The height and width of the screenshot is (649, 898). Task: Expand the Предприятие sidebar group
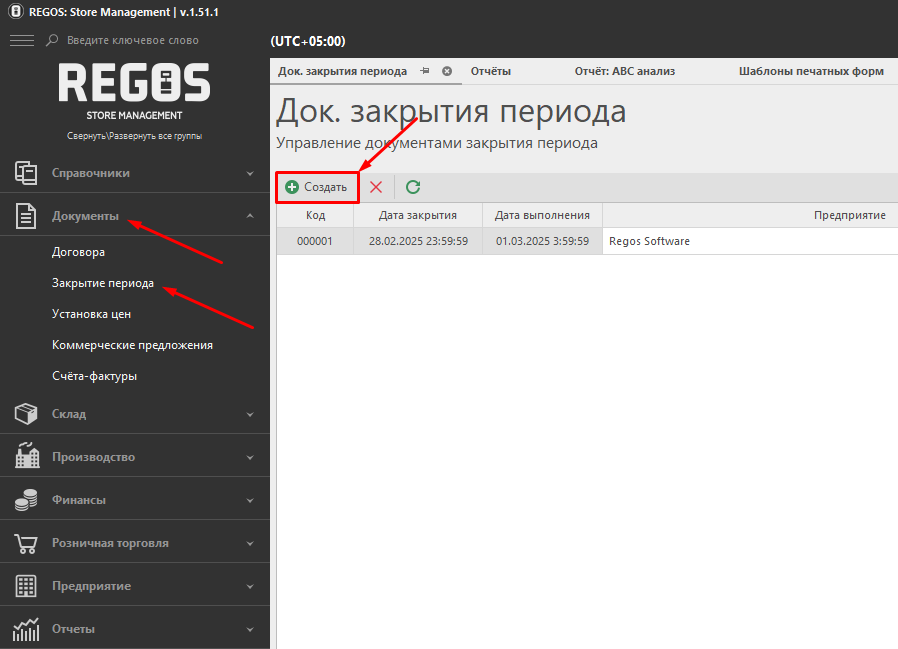[x=250, y=586]
